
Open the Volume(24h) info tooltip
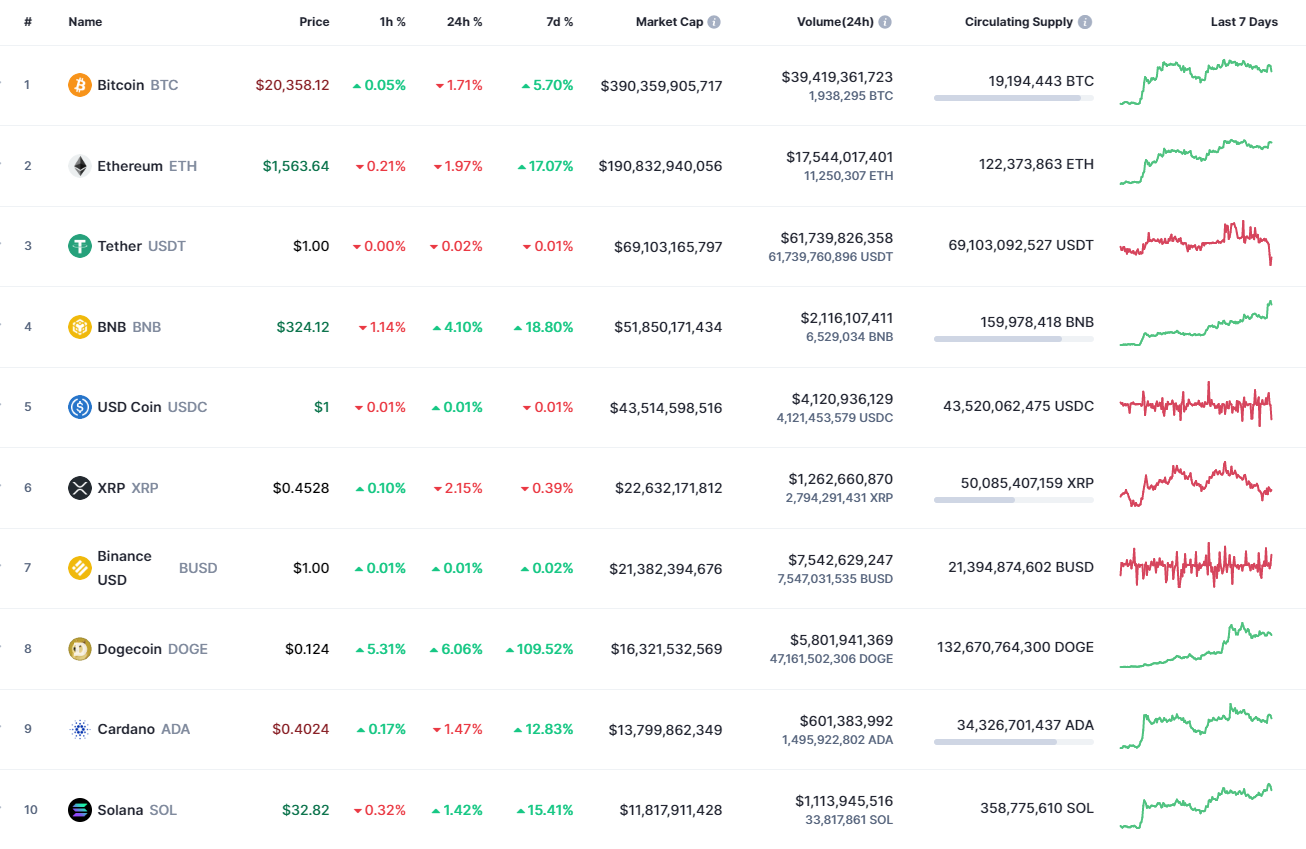886,21
